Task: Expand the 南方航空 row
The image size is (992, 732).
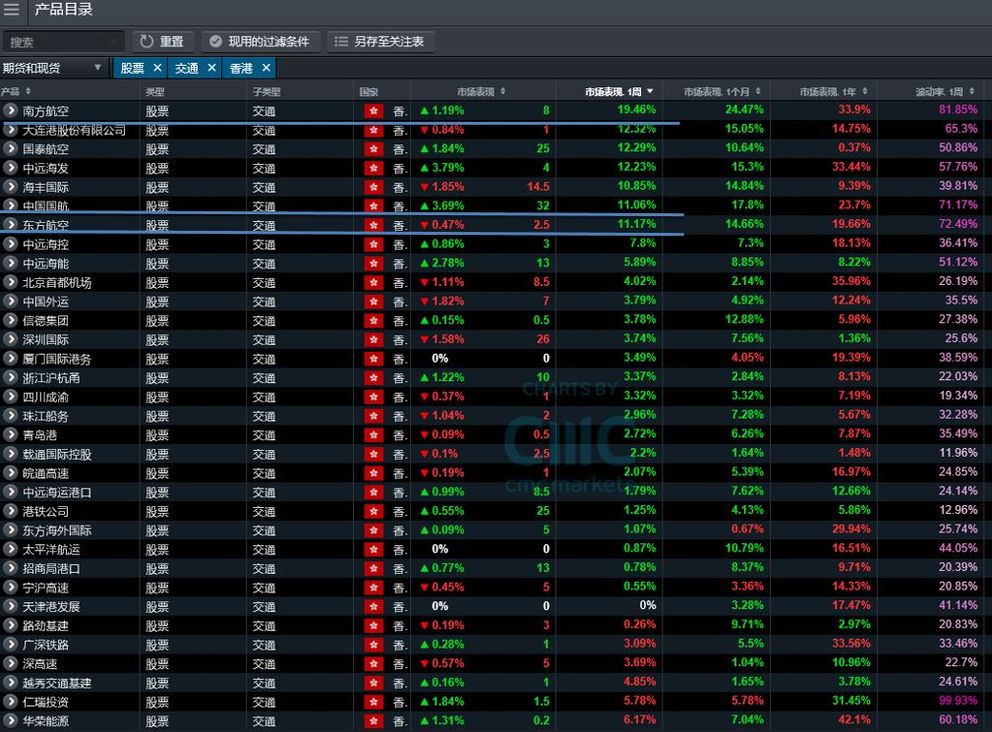Action: [x=10, y=111]
